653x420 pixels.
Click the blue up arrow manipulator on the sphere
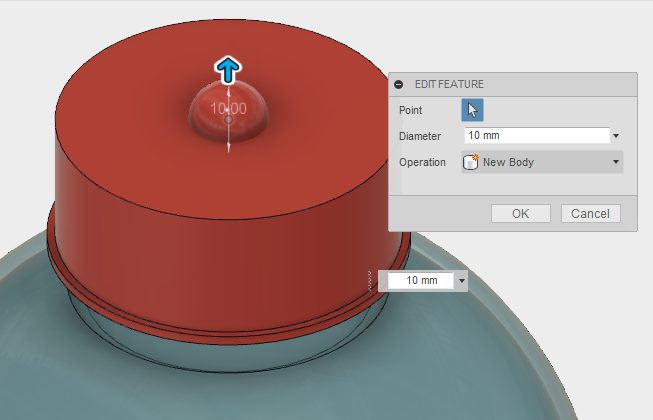click(228, 70)
